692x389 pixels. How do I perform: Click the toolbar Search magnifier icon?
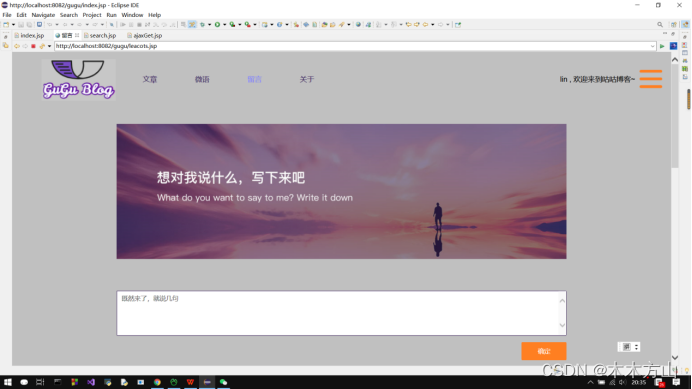[660, 25]
